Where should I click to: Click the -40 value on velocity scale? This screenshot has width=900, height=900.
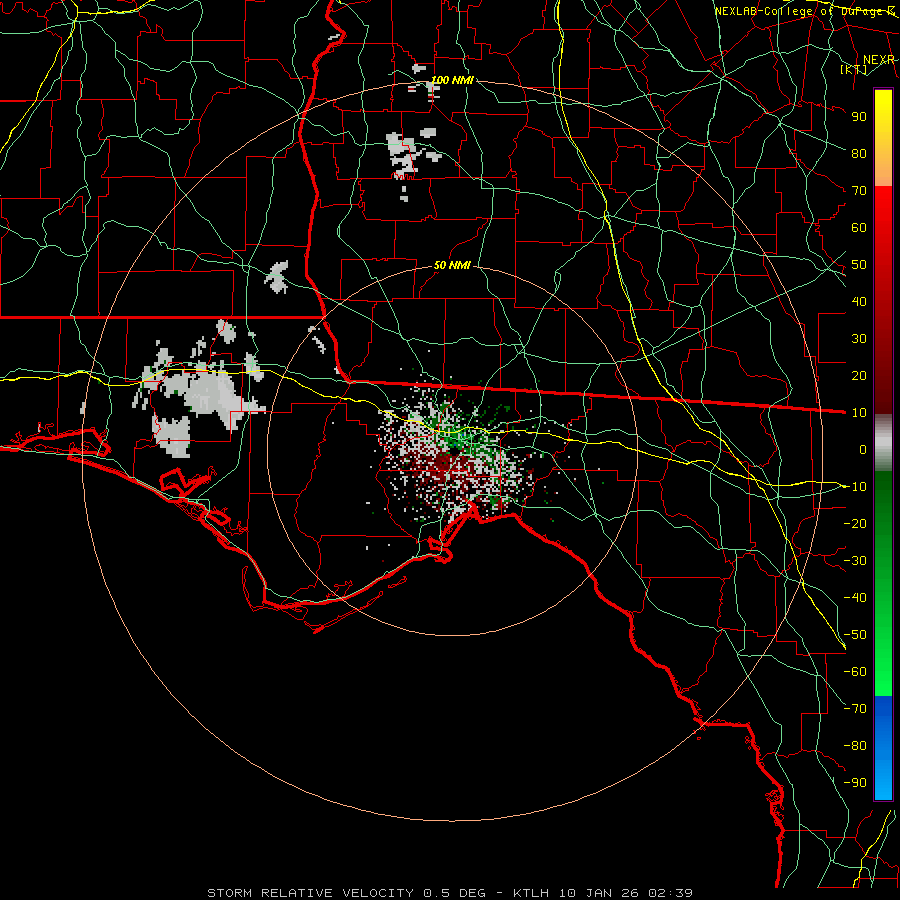pyautogui.click(x=855, y=598)
